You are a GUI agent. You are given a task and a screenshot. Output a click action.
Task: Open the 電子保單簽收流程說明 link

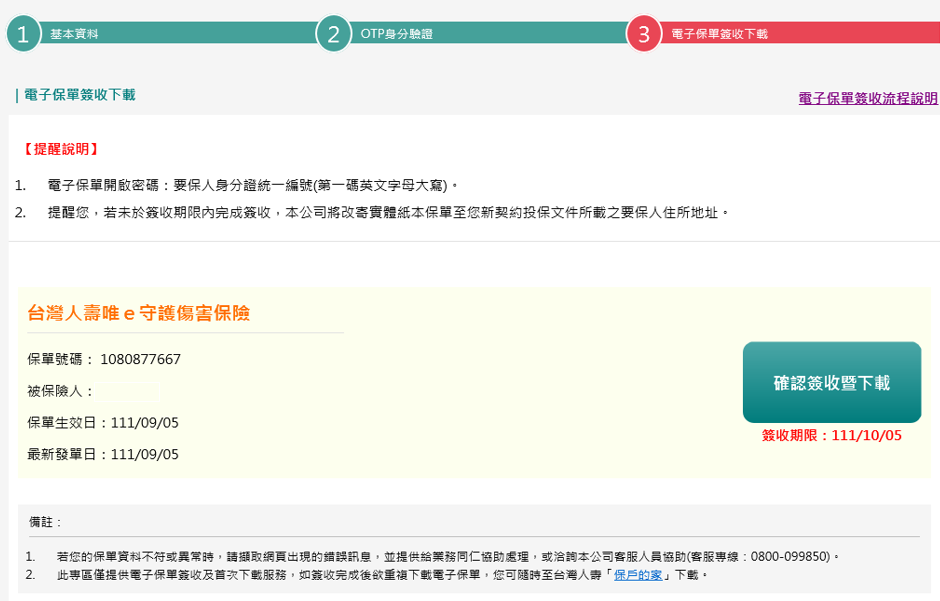click(x=868, y=98)
